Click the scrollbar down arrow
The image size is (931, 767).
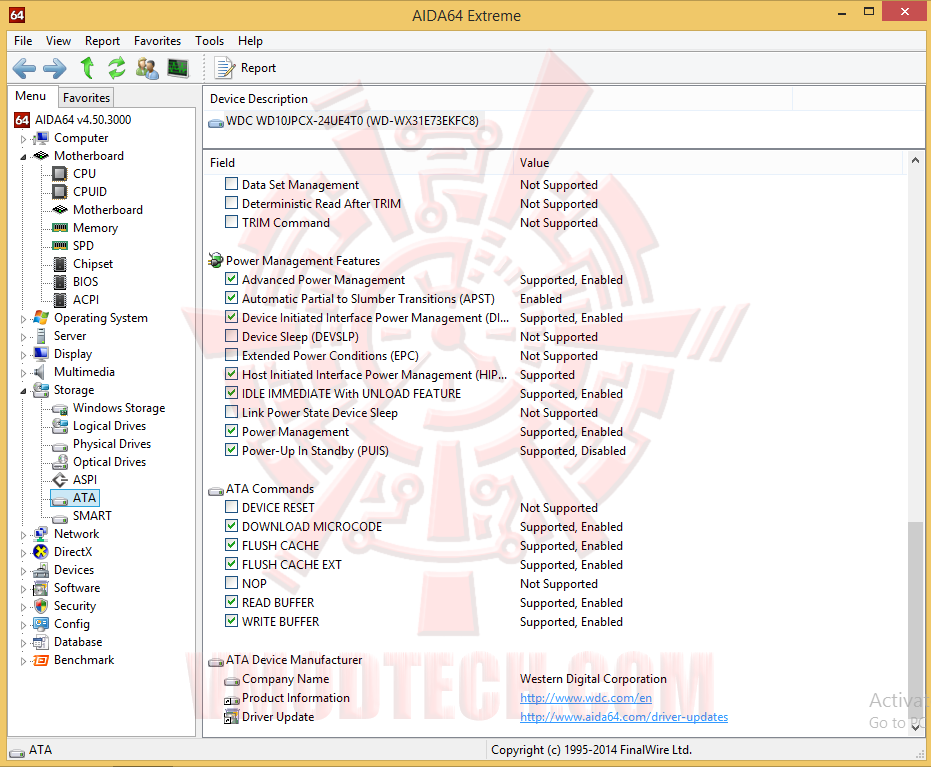[x=916, y=728]
